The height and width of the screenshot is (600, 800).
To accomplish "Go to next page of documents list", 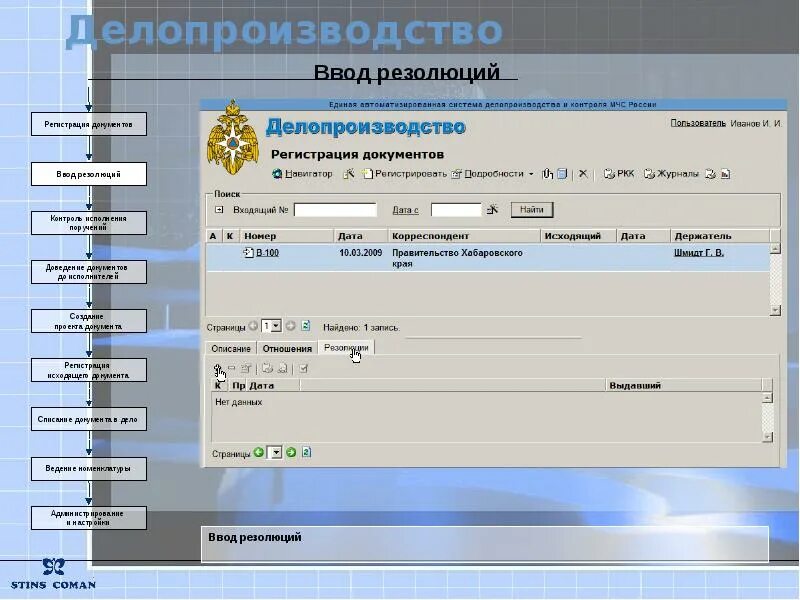I will (x=290, y=326).
